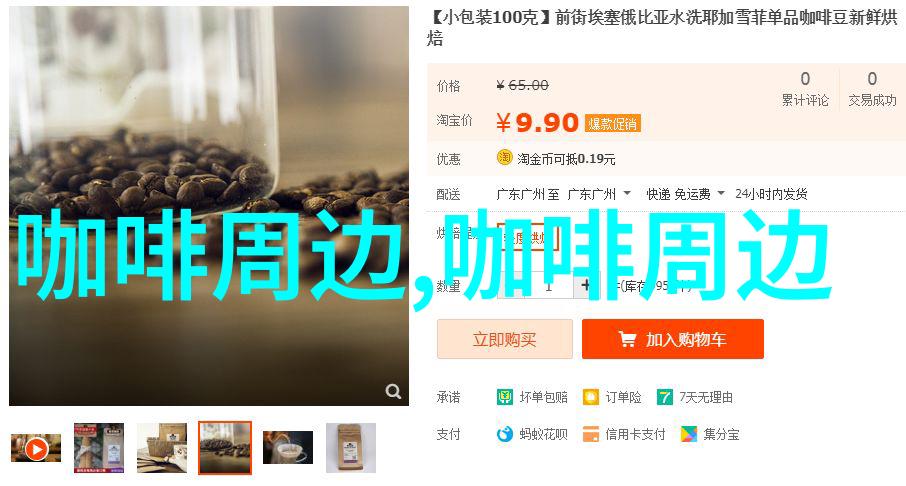Click the Taobao gold coin icon

(x=504, y=158)
